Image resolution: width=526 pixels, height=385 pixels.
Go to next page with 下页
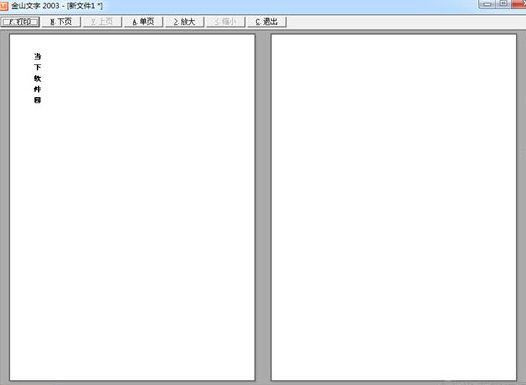click(x=61, y=22)
